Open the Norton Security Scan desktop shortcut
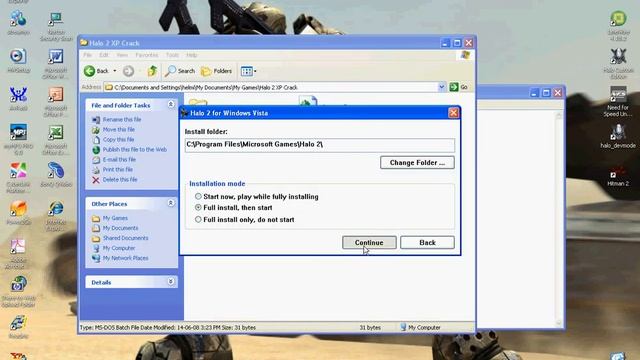The width and height of the screenshot is (640, 360). tap(56, 27)
